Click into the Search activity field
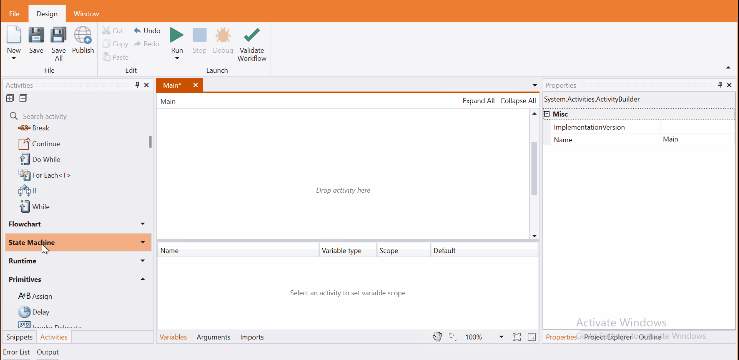Viewport: 739px width, 360px height. pyautogui.click(x=78, y=116)
